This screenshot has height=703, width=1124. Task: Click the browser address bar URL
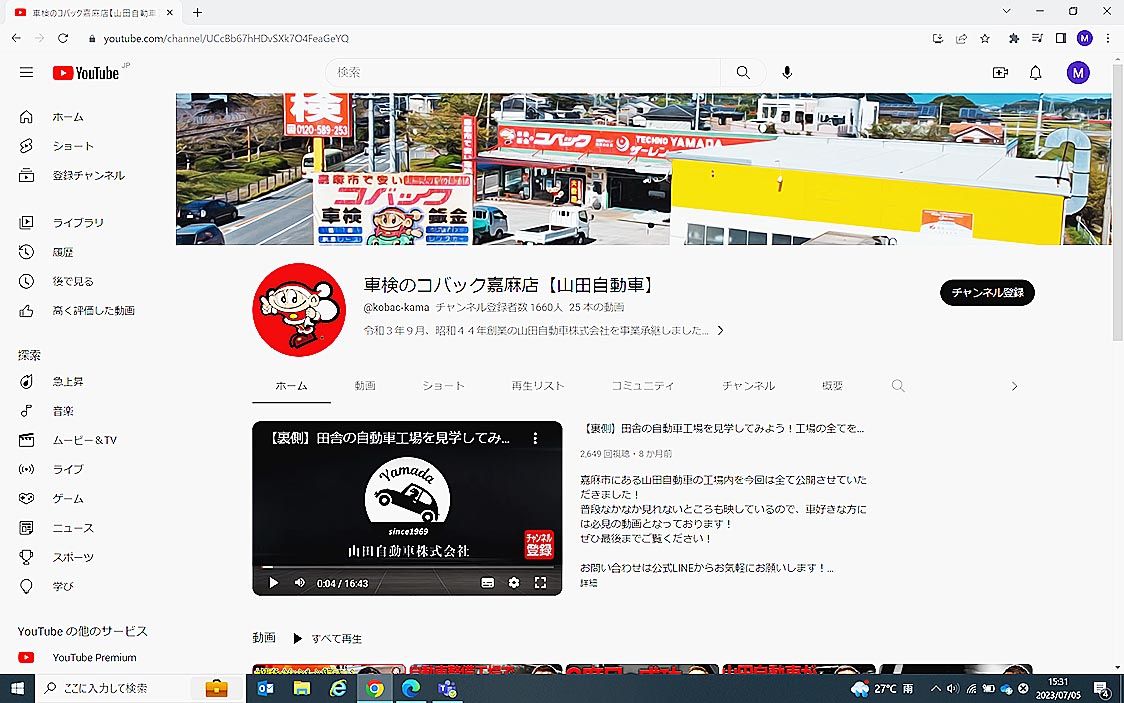226,39
